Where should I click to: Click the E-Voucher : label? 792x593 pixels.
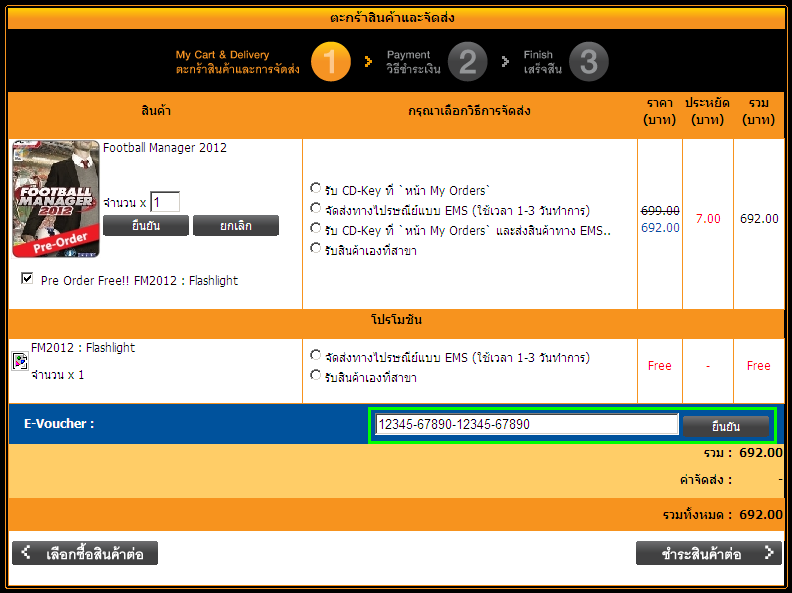pyautogui.click(x=59, y=423)
